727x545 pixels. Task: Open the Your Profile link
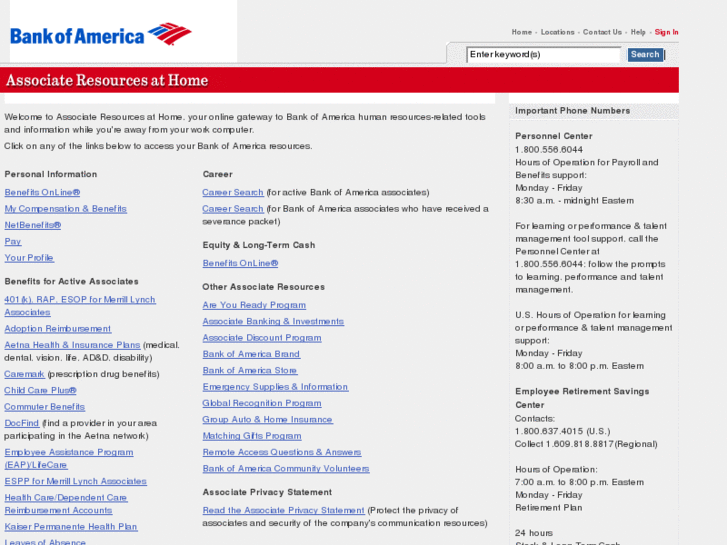pyautogui.click(x=29, y=257)
